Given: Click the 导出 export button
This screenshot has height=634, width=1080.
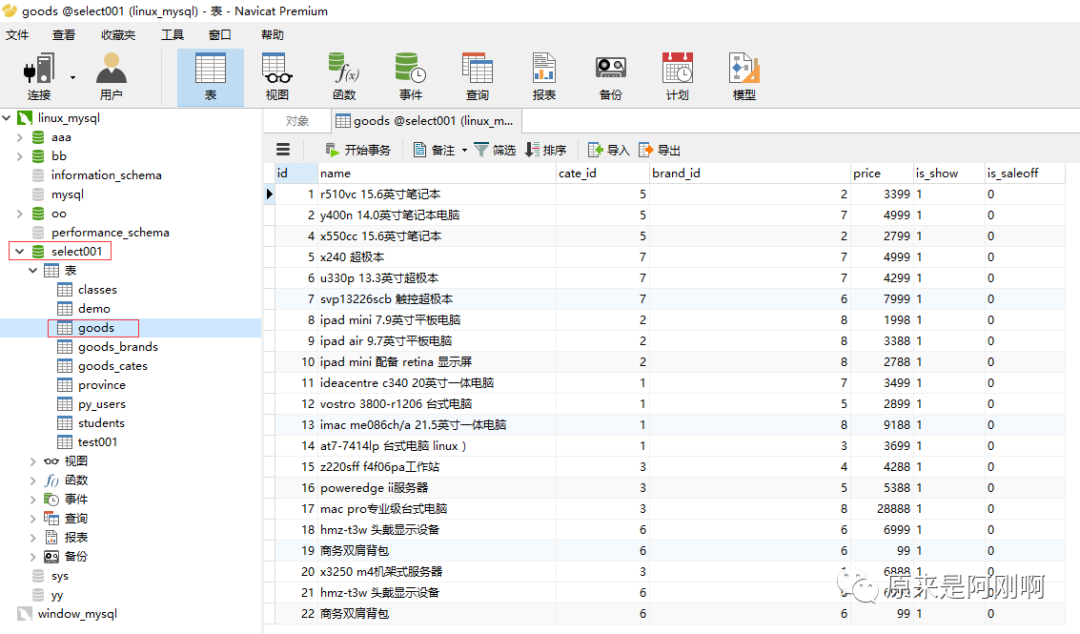Looking at the screenshot, I should coord(660,150).
